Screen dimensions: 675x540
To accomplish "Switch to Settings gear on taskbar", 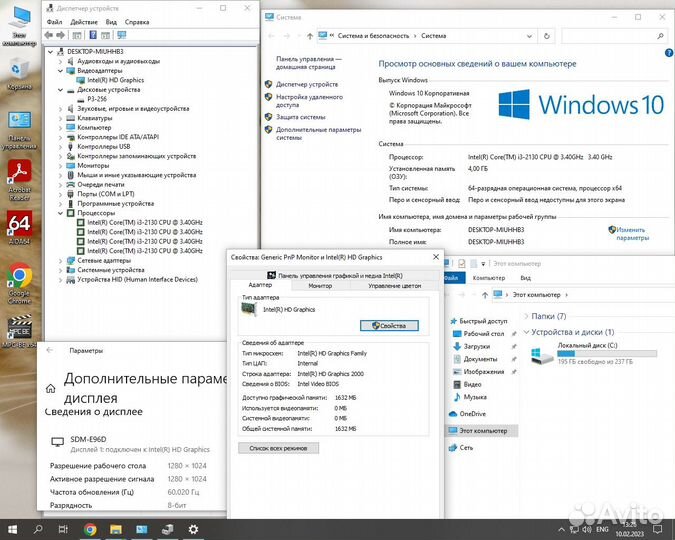I will pyautogui.click(x=193, y=529).
